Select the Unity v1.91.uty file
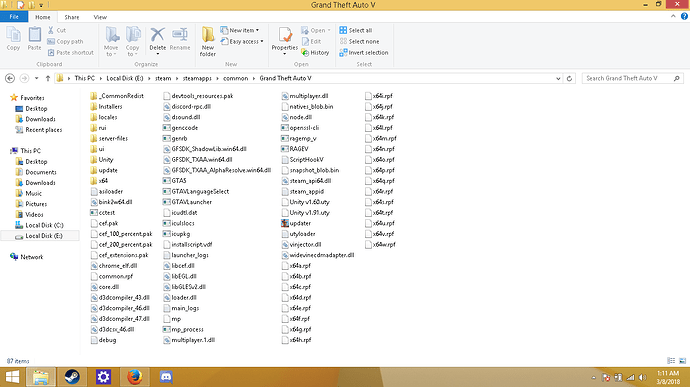 [305, 213]
